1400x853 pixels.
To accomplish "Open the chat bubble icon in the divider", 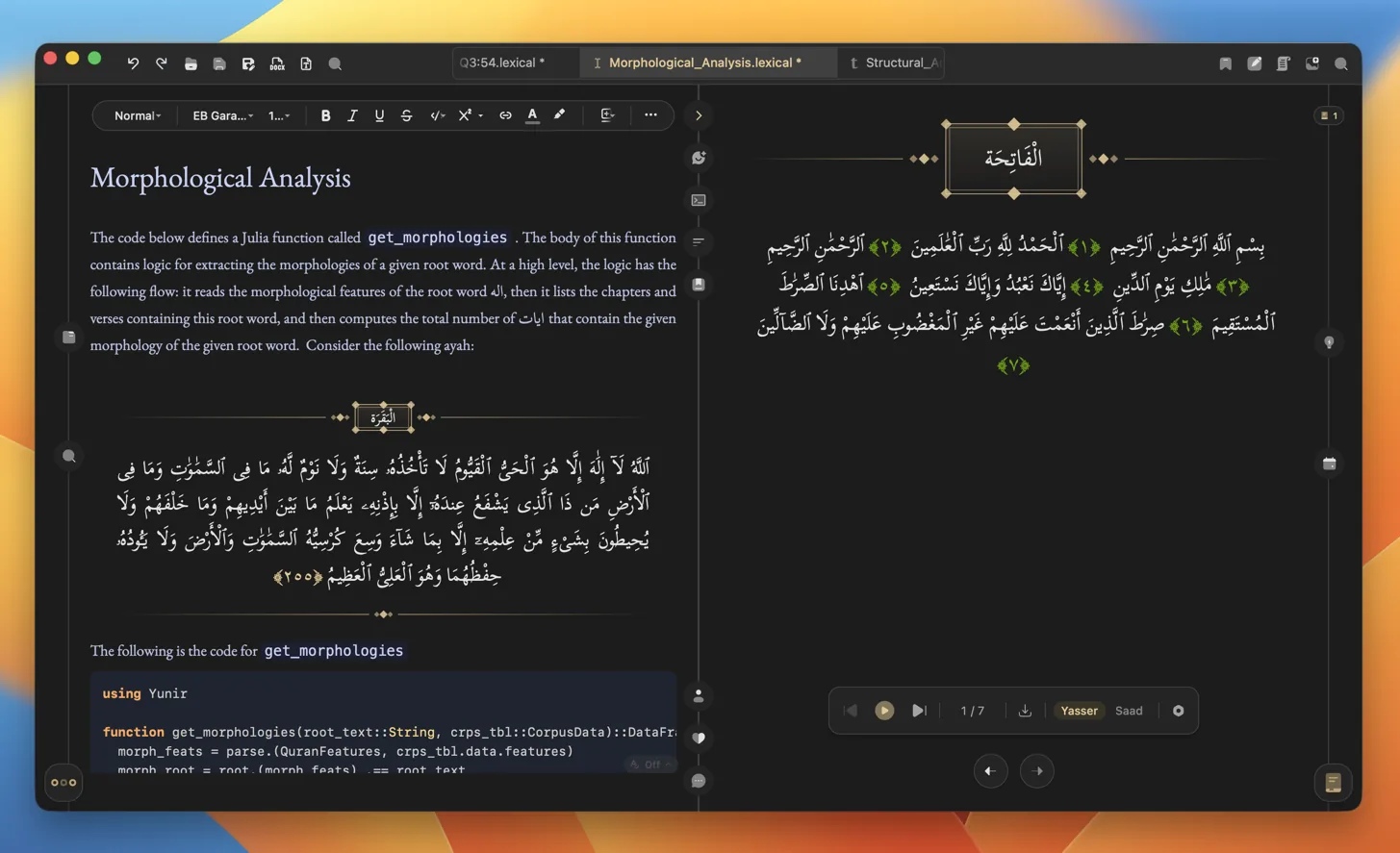I will coord(699,780).
